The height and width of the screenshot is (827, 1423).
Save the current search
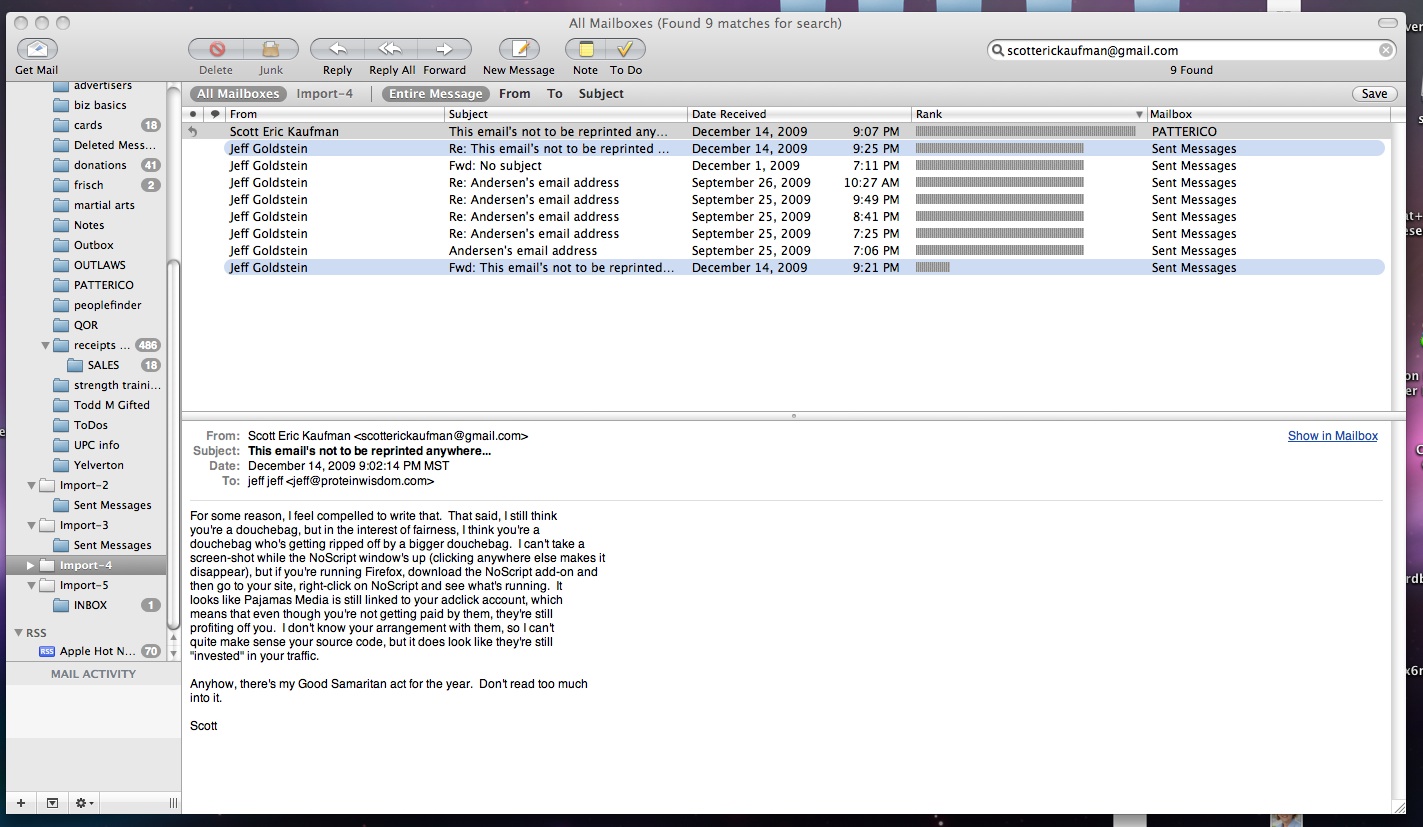click(1374, 94)
